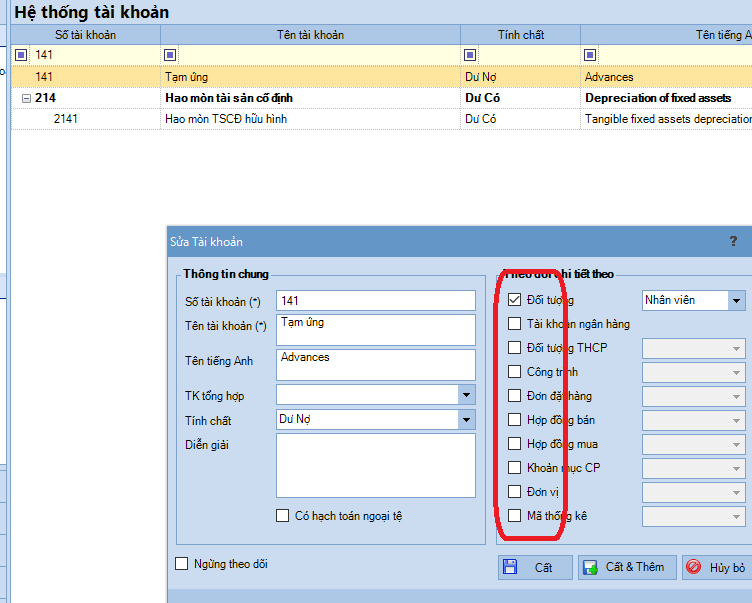The image size is (752, 603).
Task: Open dropdown beside Khoản mục CP
Action: click(x=736, y=469)
